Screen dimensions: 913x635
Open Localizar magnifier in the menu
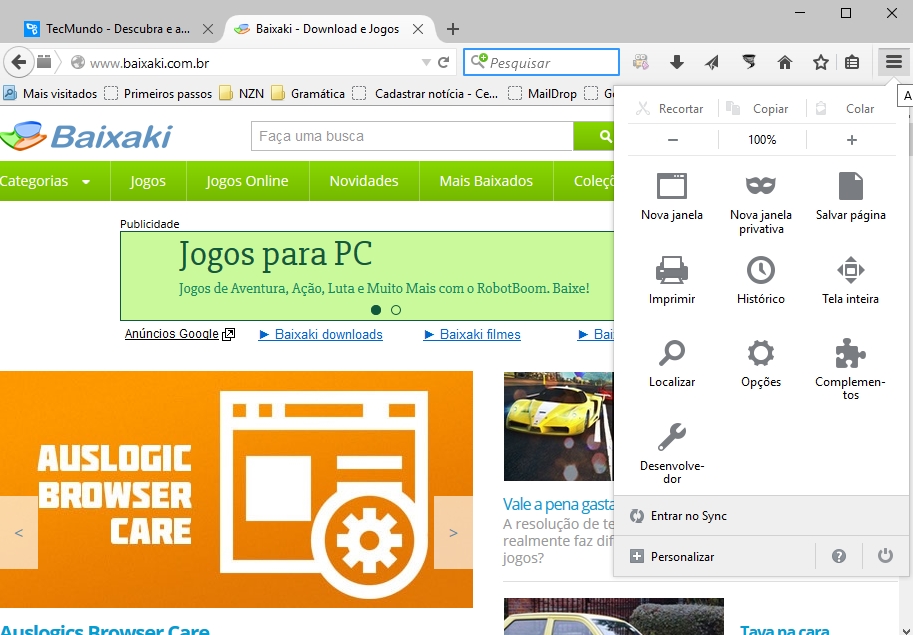672,363
